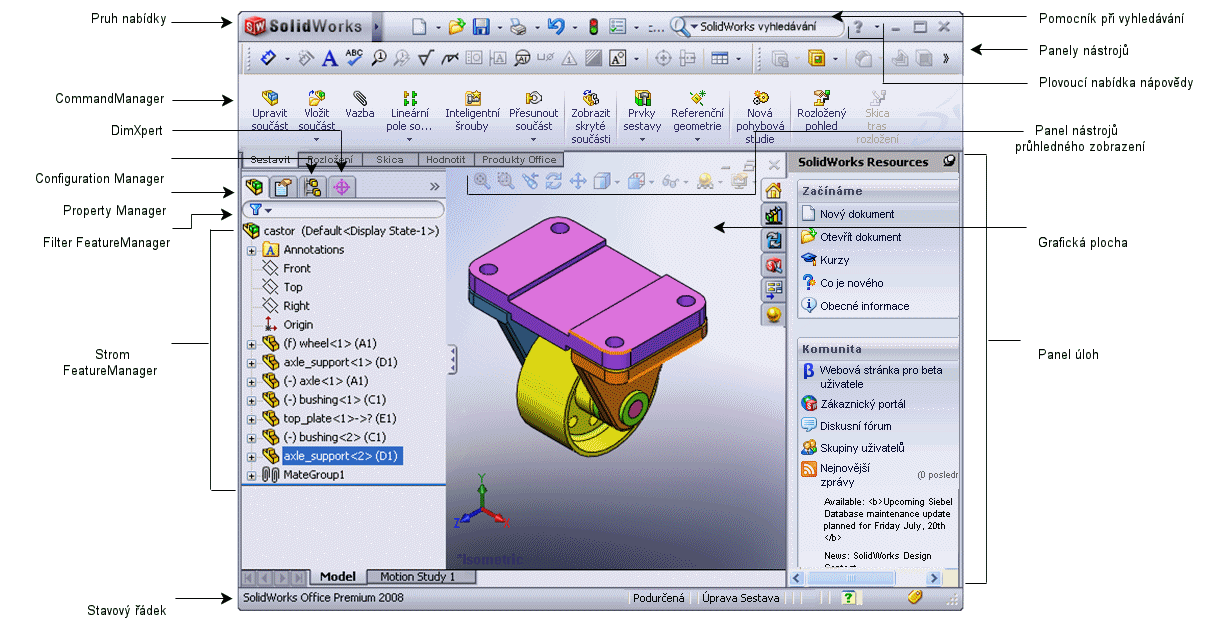The width and height of the screenshot is (1208, 621).
Task: Save the assembly with the floppy disk icon
Action: click(482, 27)
